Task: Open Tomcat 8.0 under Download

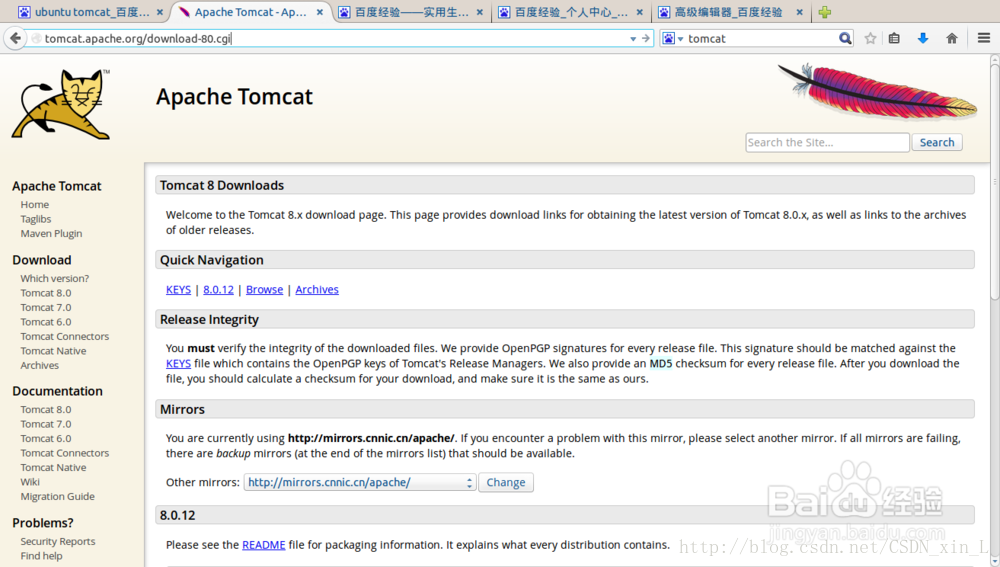Action: click(45, 293)
